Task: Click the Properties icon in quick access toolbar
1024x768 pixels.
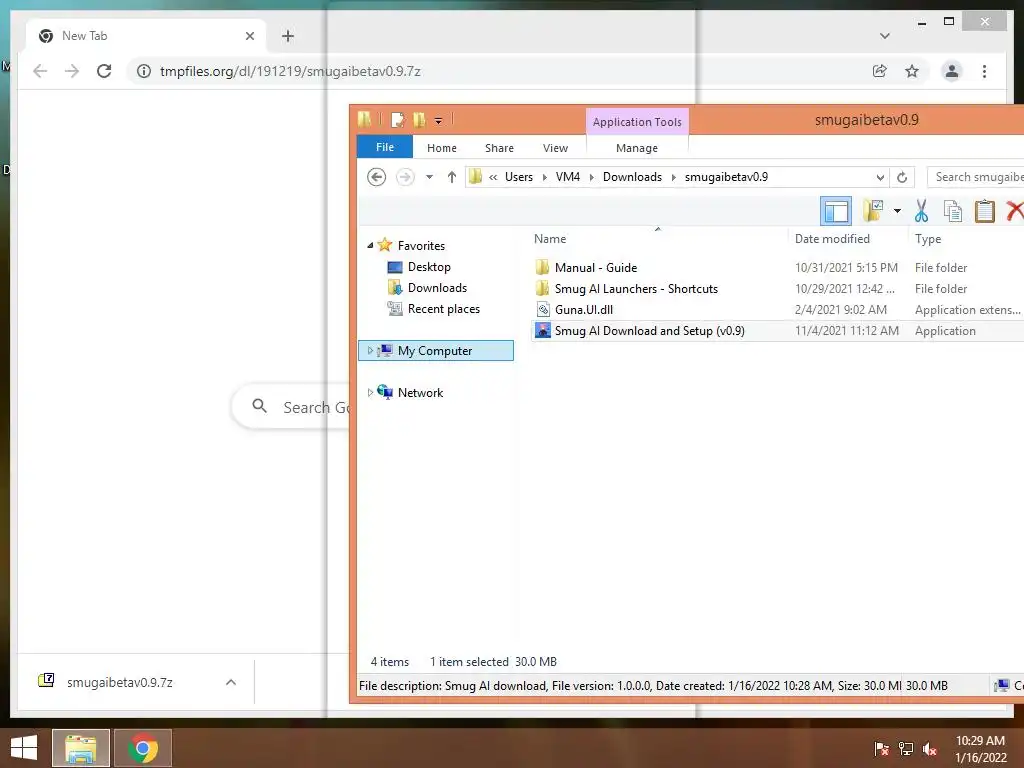Action: pos(397,120)
